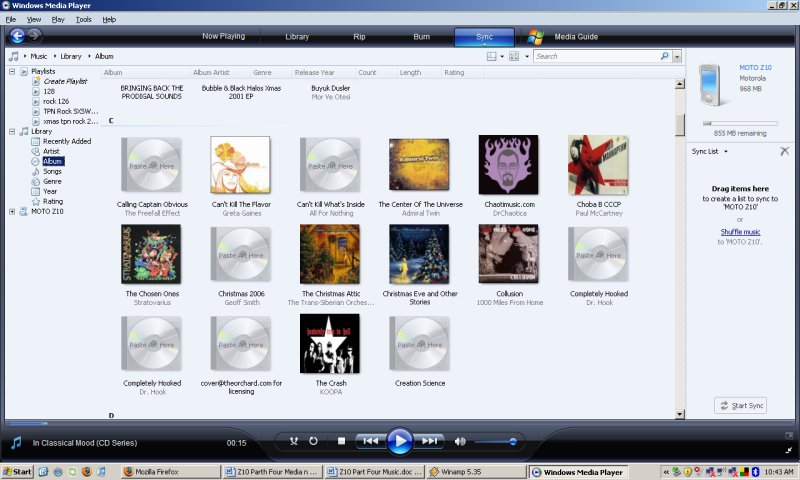This screenshot has width=800, height=480.
Task: Mute sound with the speaker icon
Action: click(460, 442)
